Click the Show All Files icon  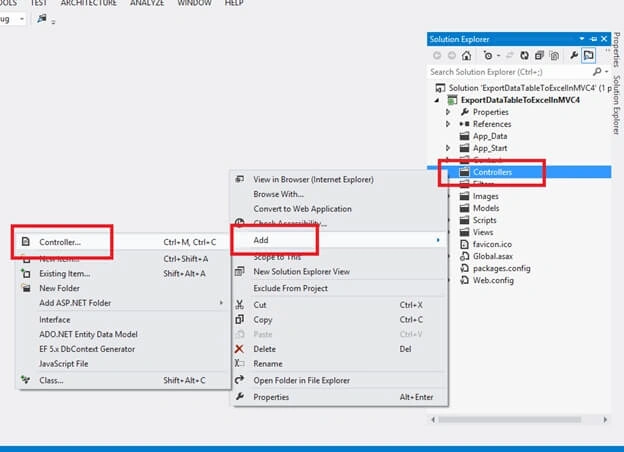[x=554, y=56]
